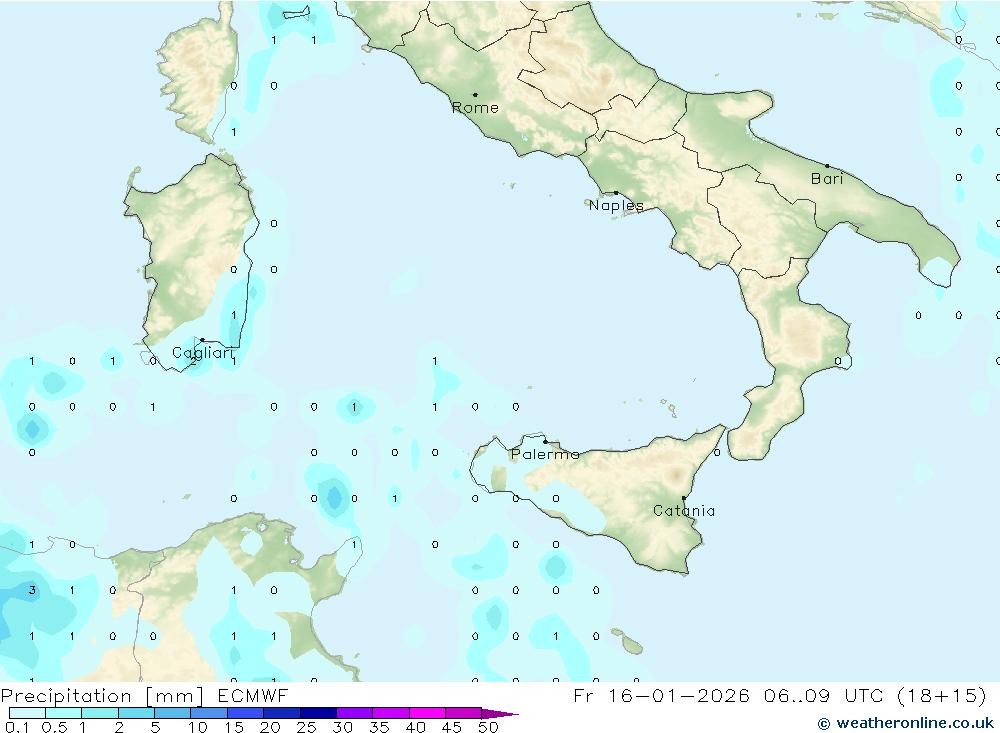Click the 15–20 mm legend swatch
The height and width of the screenshot is (733, 1000).
click(246, 713)
